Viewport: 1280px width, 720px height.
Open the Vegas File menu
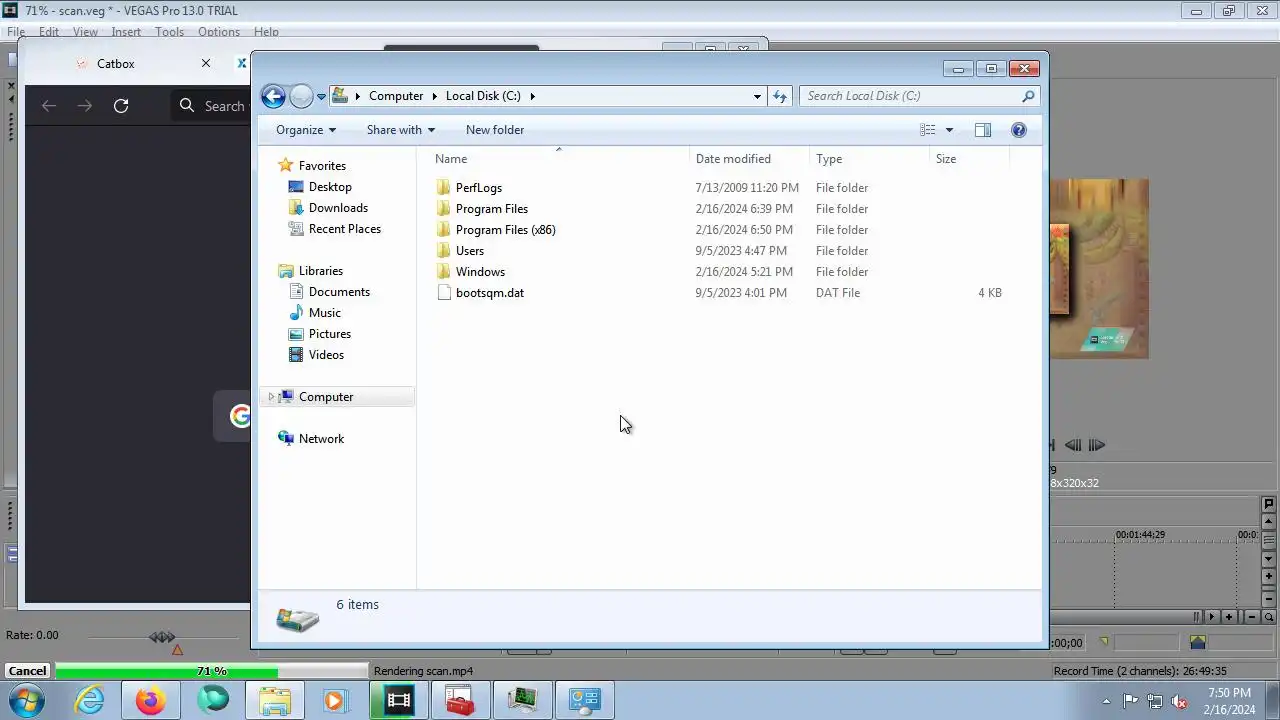pos(16,32)
